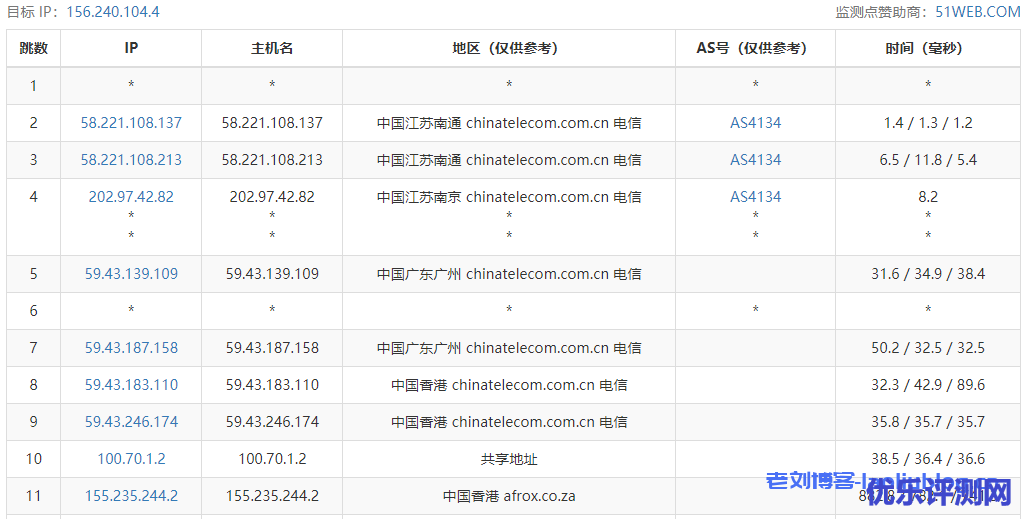Click the AS号（仅供参考） column header
Viewport: 1025px width, 519px height.
[x=755, y=48]
